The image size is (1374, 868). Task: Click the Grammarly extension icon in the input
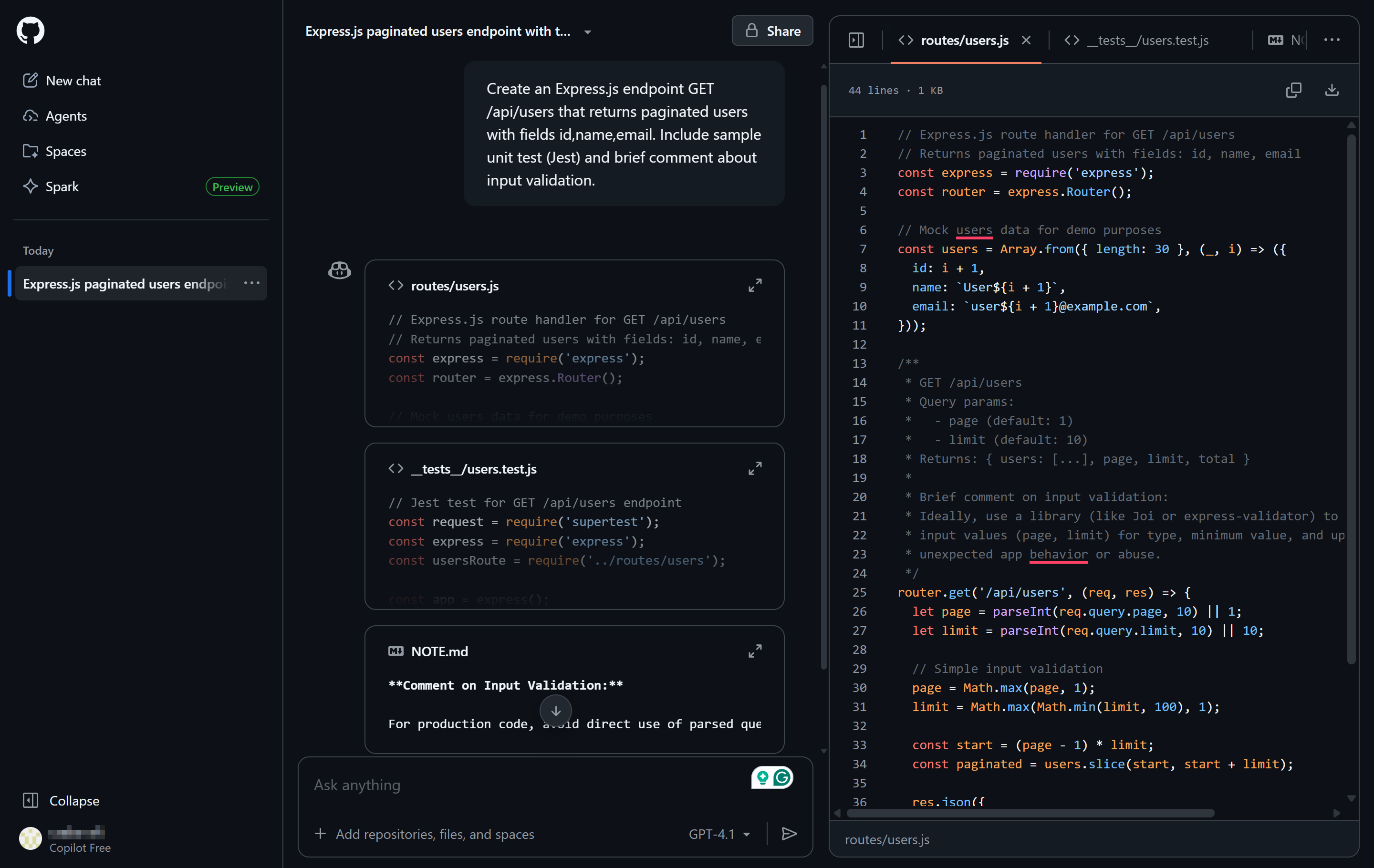point(783,777)
